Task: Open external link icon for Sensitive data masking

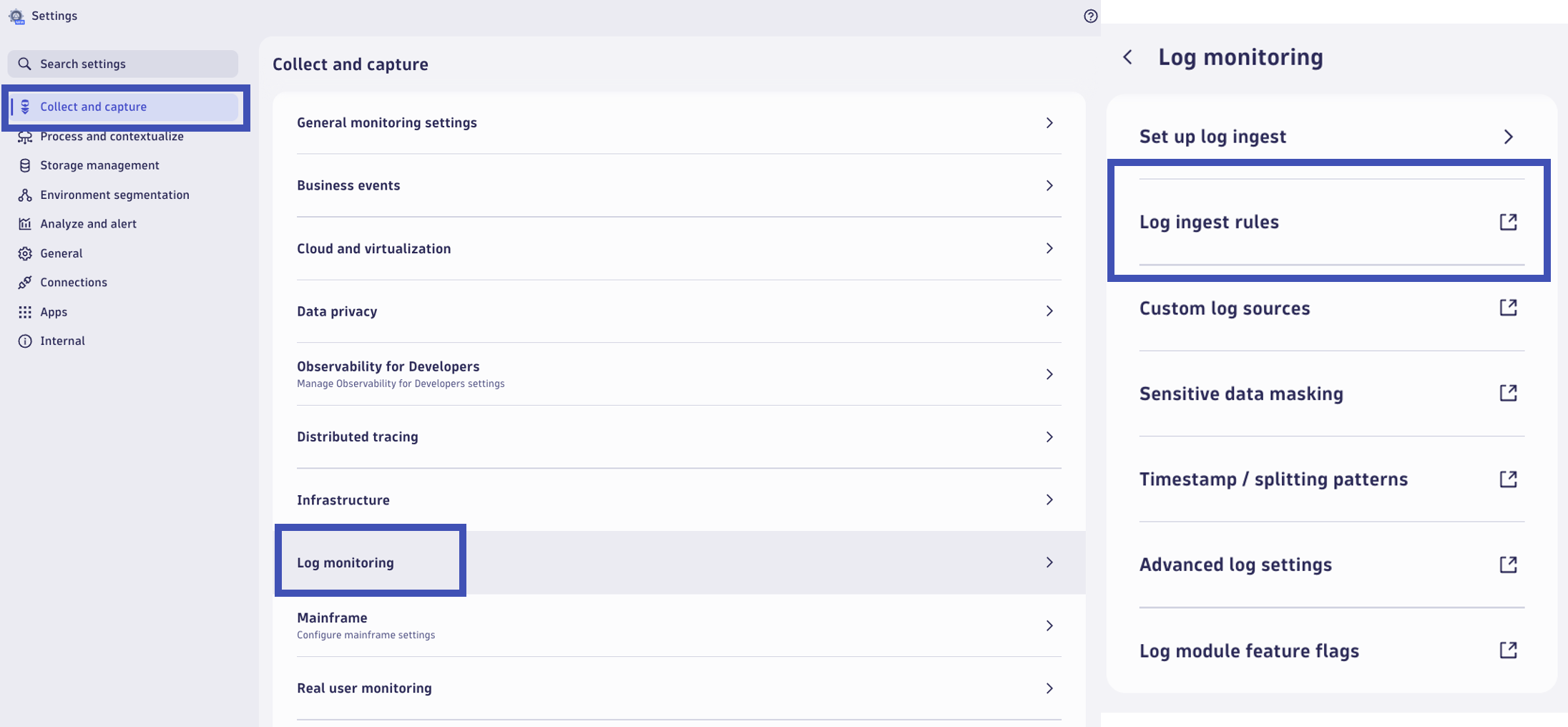Action: (1508, 393)
